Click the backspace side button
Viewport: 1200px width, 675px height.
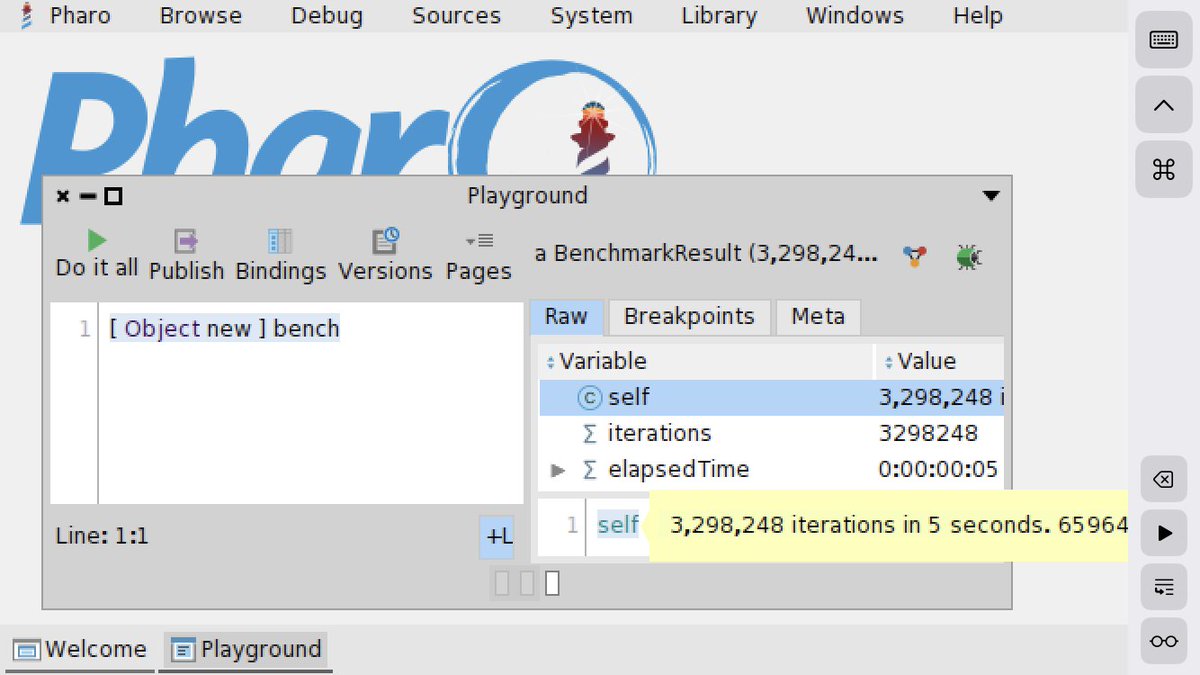[x=1163, y=480]
